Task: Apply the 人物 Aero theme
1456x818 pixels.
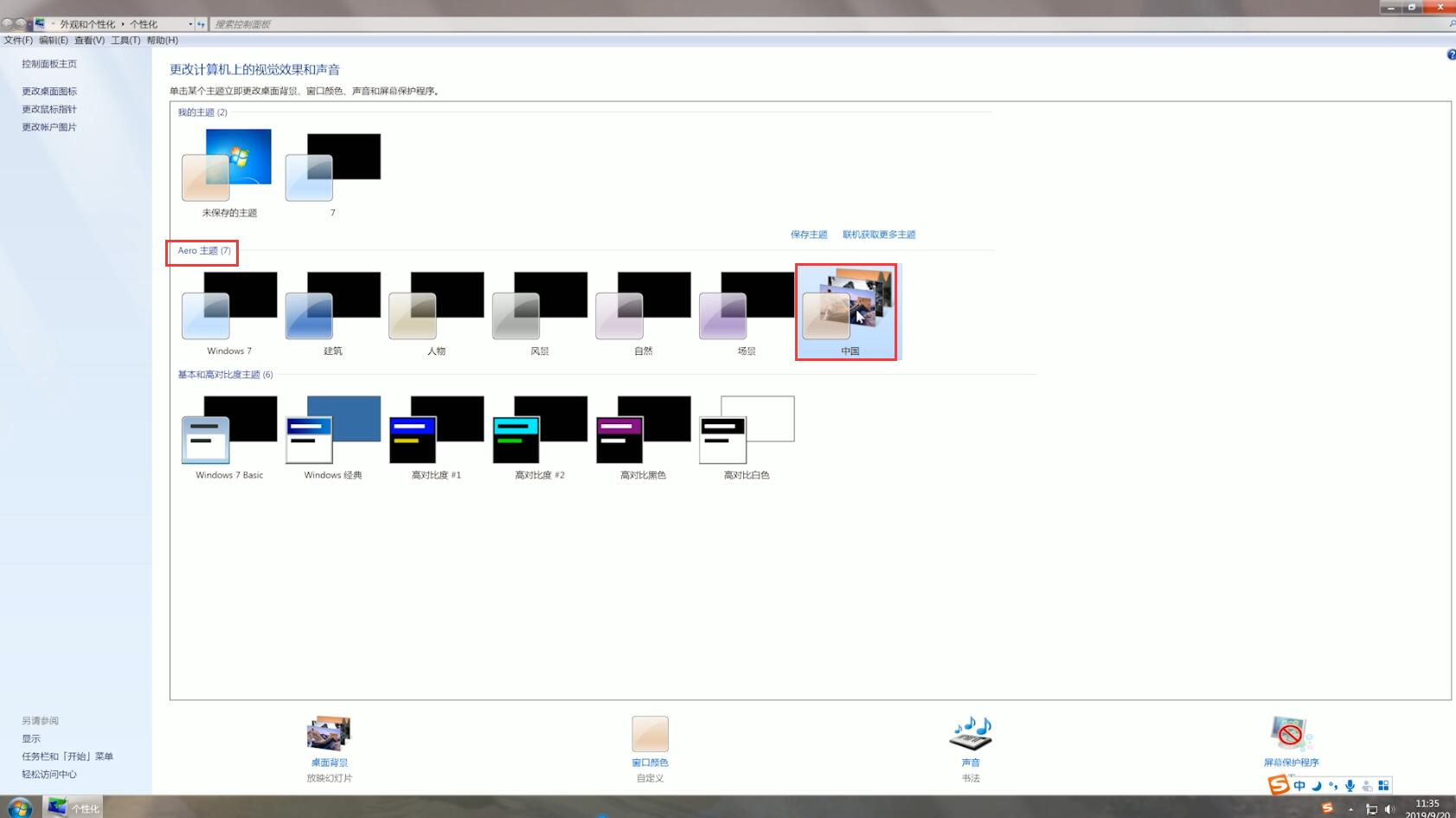Action: (436, 312)
